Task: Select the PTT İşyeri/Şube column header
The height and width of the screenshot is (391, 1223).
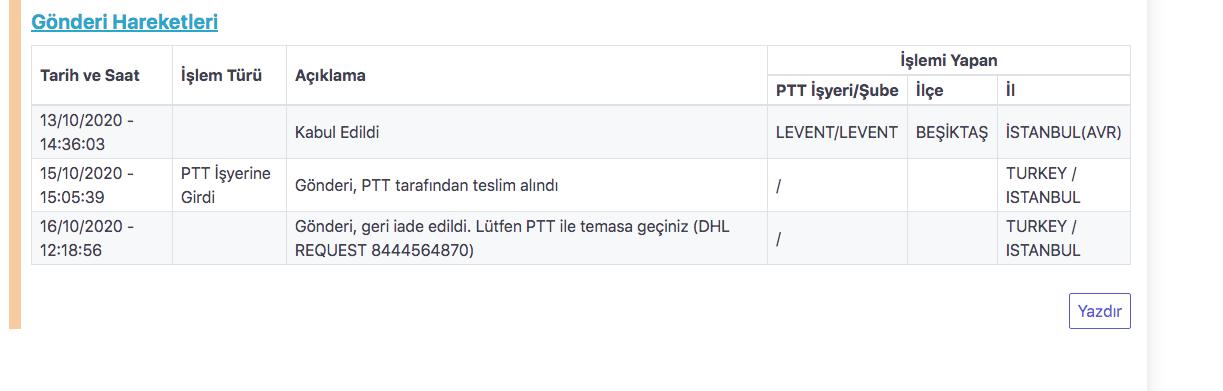Action: pyautogui.click(x=837, y=90)
